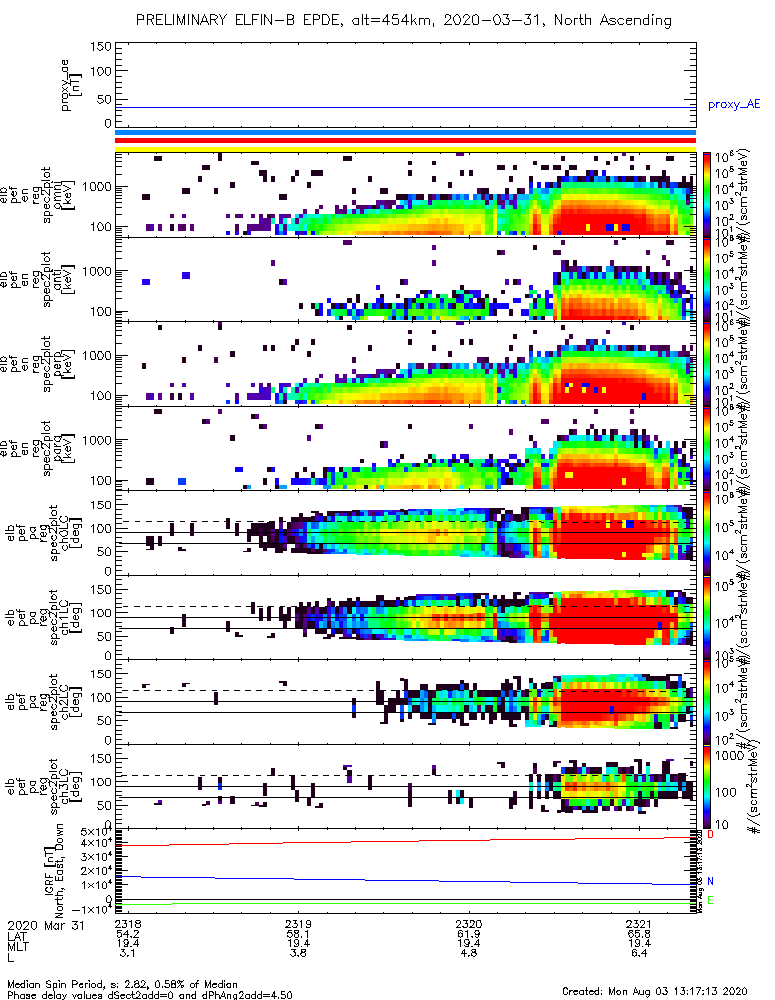Click the red 'D' component label
Viewport: 775px width, 1000px height.
(x=711, y=834)
